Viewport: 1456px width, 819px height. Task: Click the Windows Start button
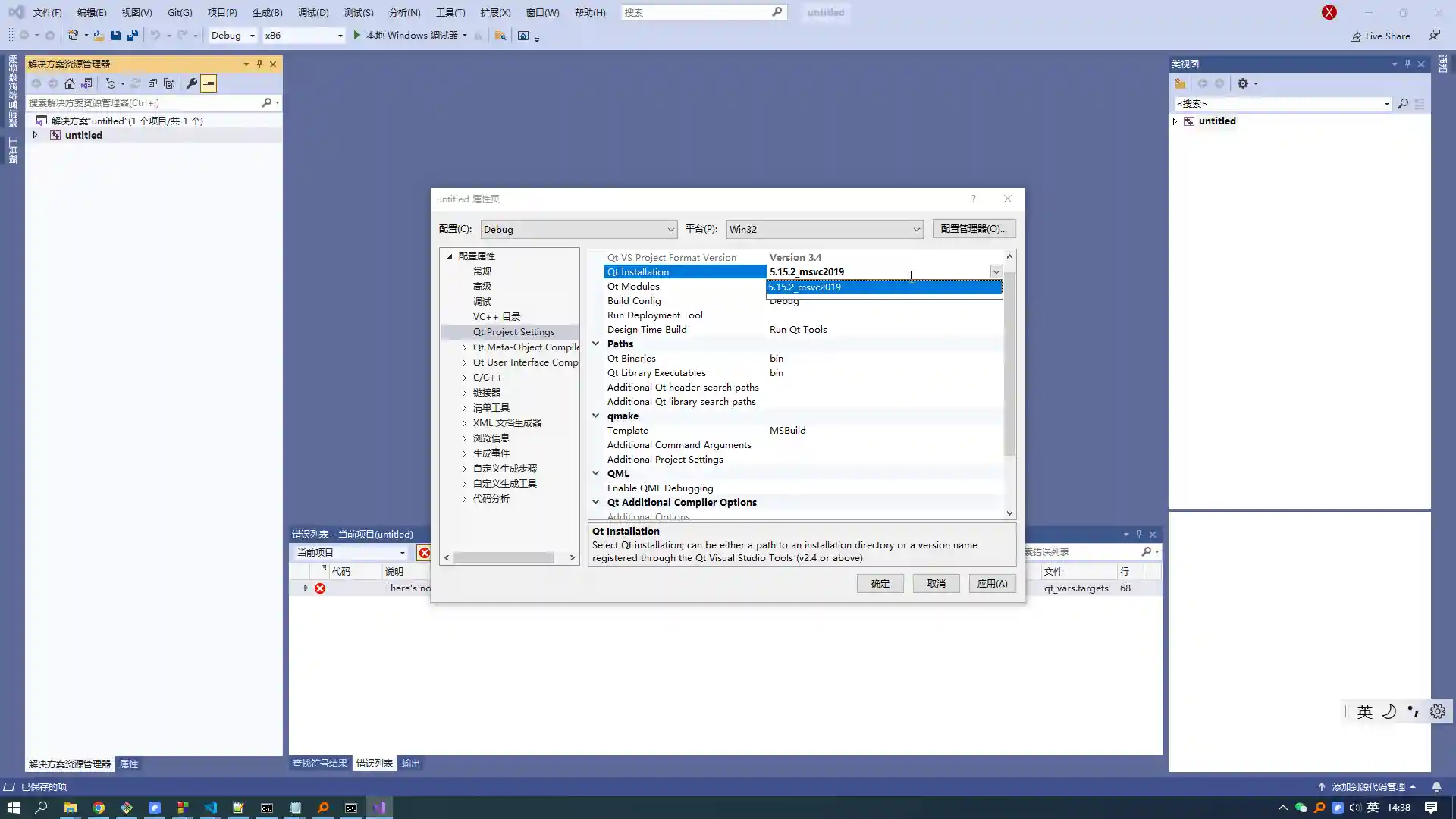click(14, 808)
